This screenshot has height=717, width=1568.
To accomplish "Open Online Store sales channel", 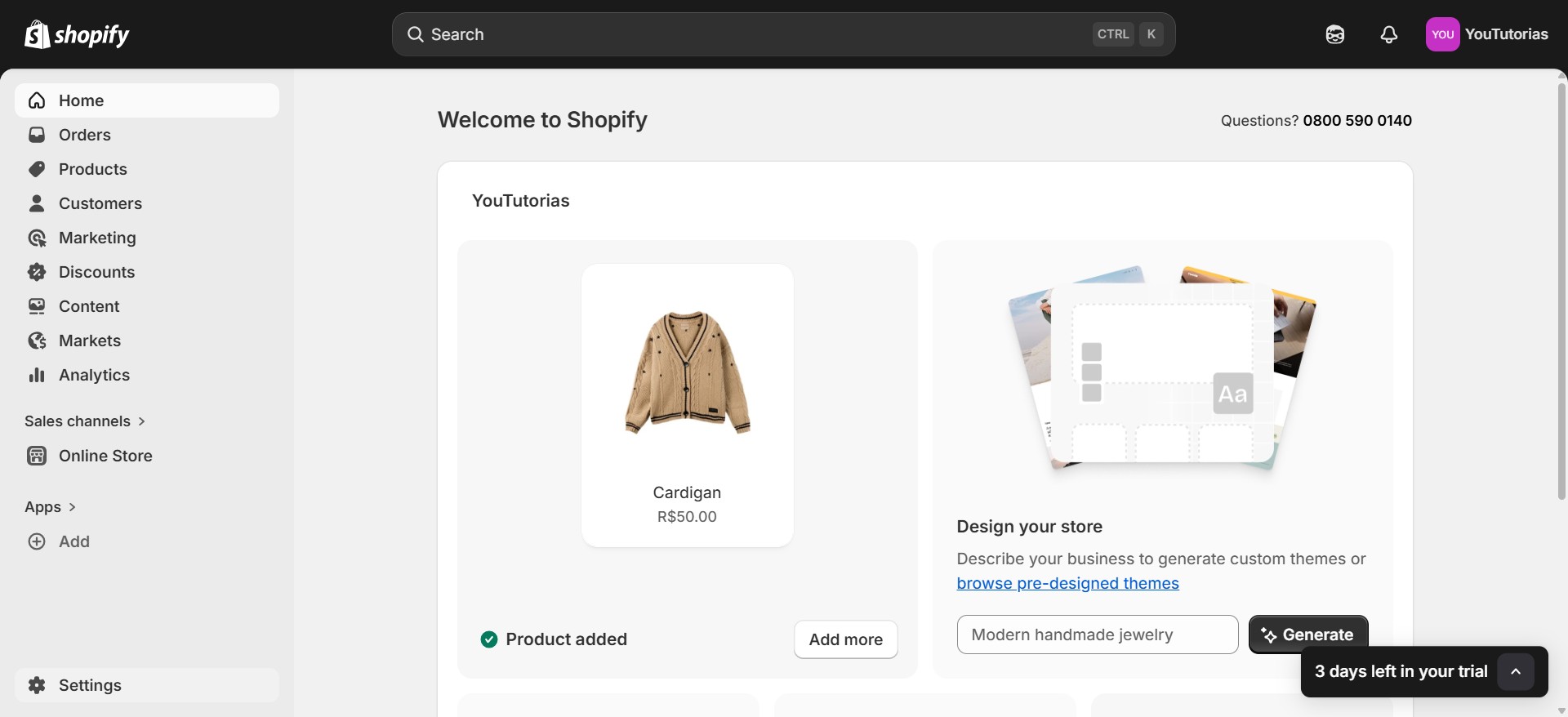I will point(147,456).
